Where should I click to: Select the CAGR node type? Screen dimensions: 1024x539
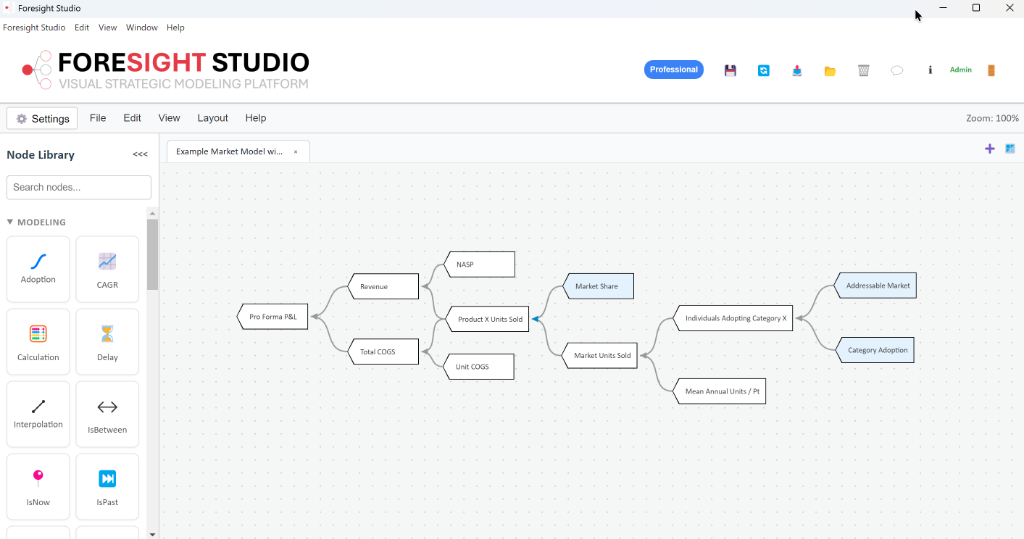(x=107, y=269)
